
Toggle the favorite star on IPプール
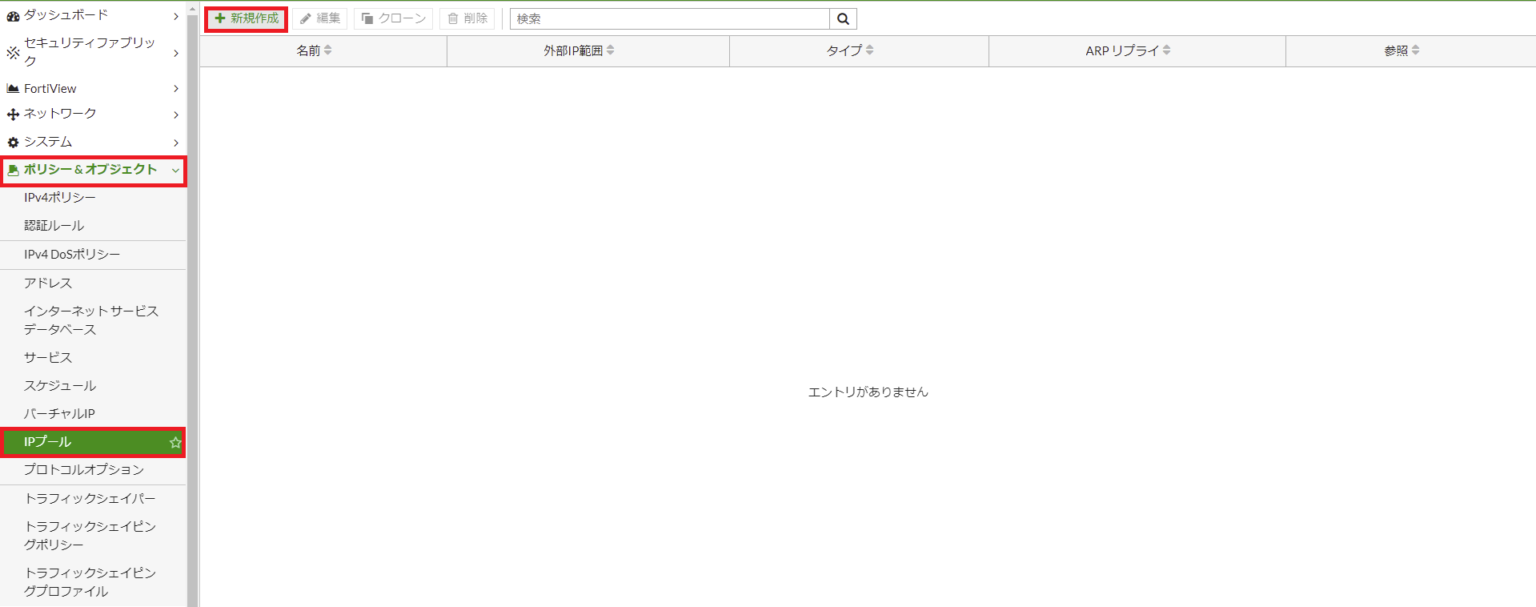(x=175, y=442)
